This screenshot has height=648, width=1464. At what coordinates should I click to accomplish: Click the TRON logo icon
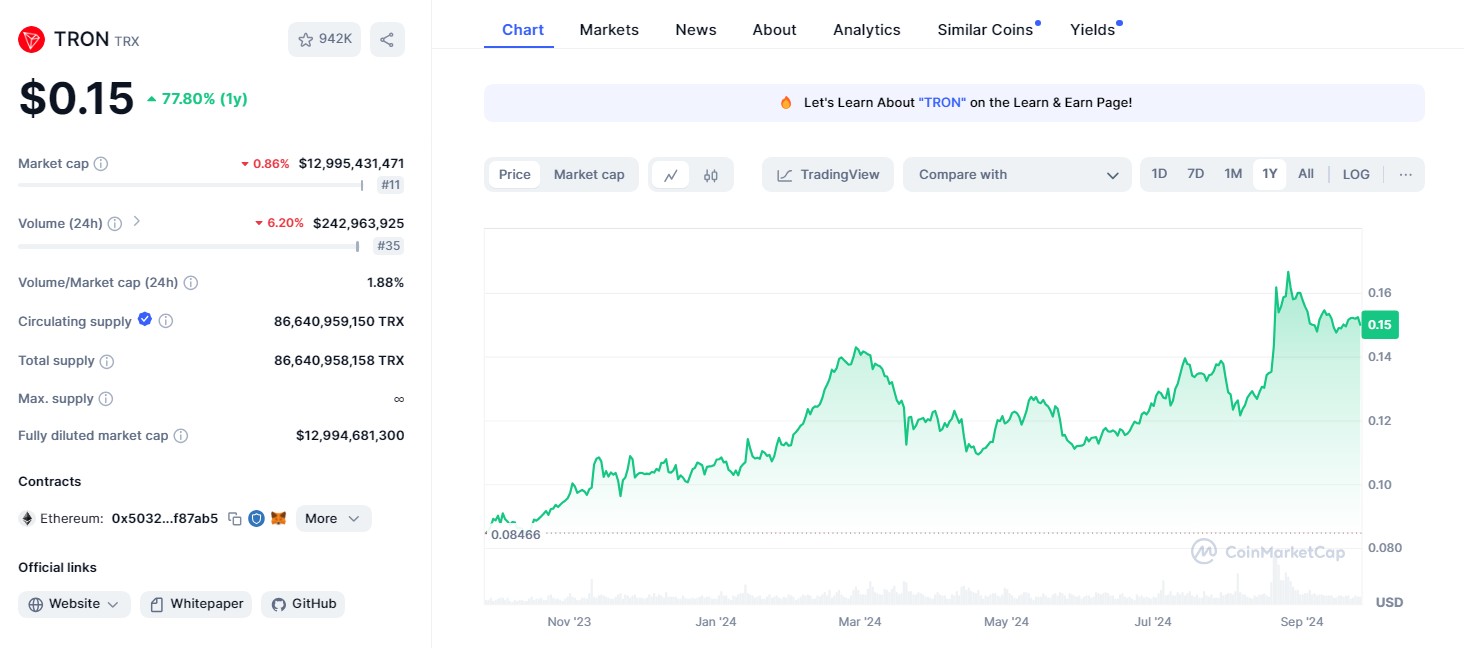tap(32, 39)
